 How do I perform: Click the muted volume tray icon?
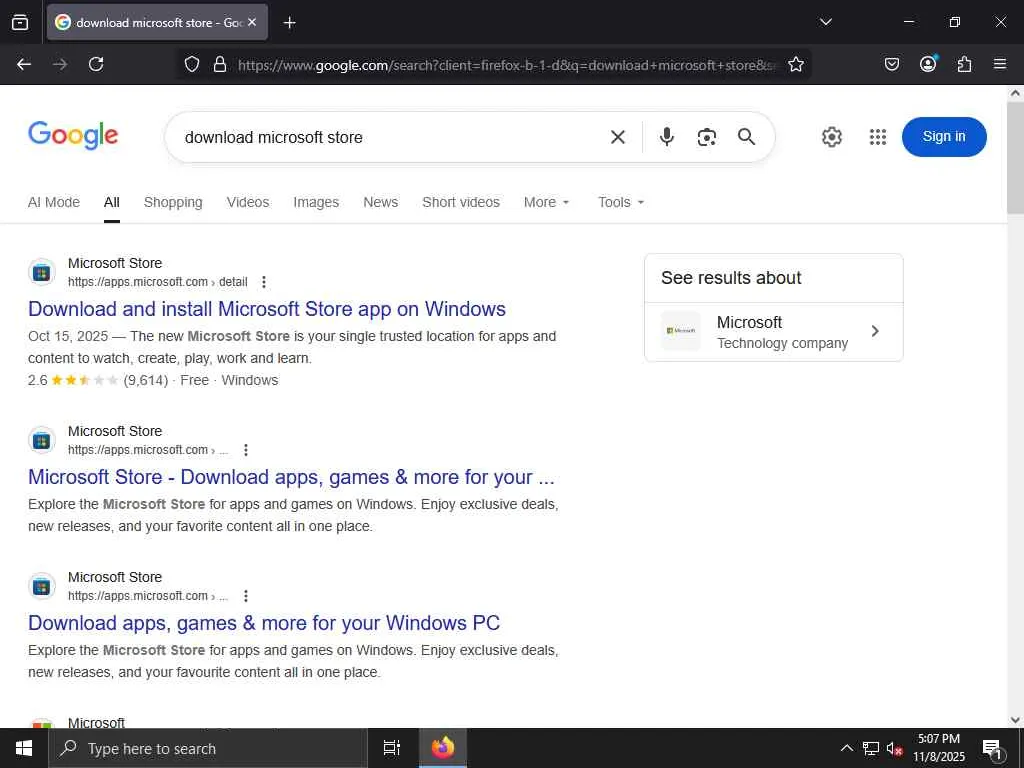click(894, 748)
